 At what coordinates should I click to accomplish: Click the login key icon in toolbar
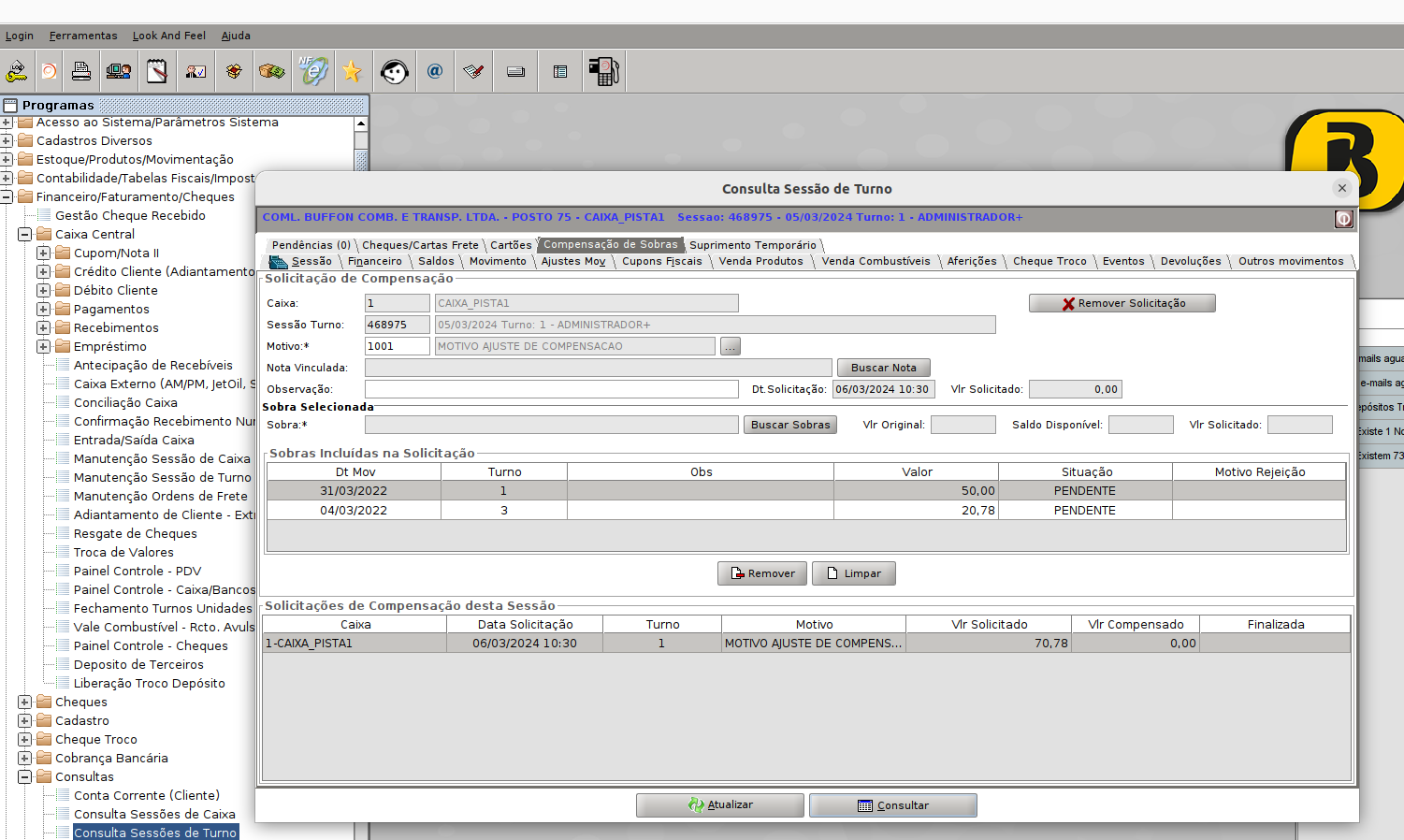17,71
